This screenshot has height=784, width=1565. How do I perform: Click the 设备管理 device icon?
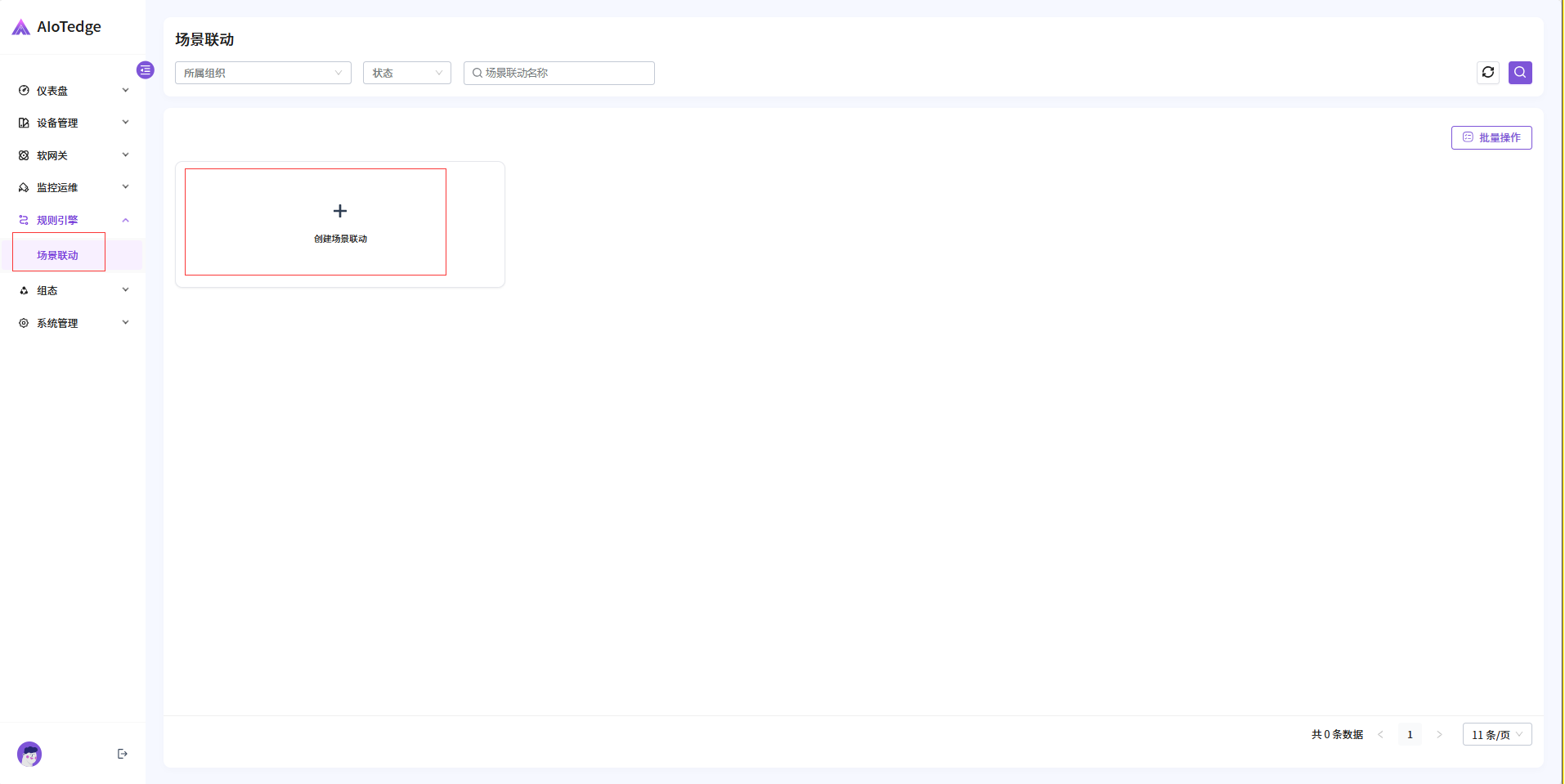(x=24, y=123)
